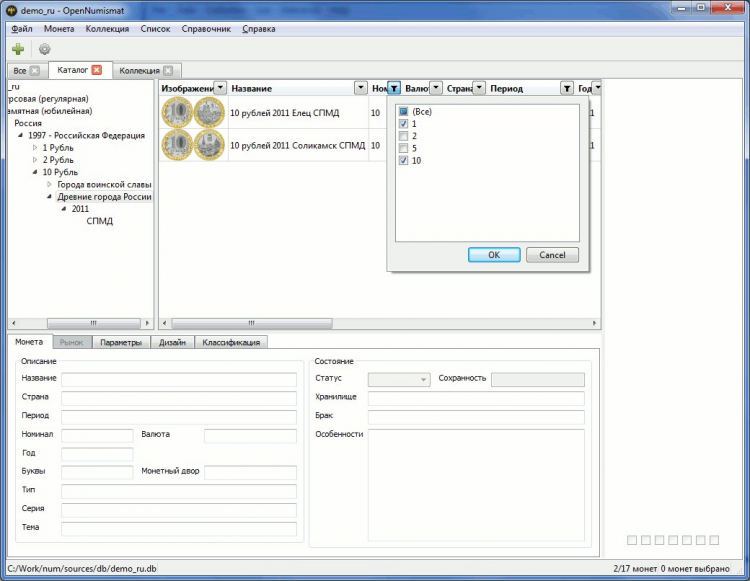The width and height of the screenshot is (750, 581).
Task: Check filter value 2
Action: [x=403, y=136]
